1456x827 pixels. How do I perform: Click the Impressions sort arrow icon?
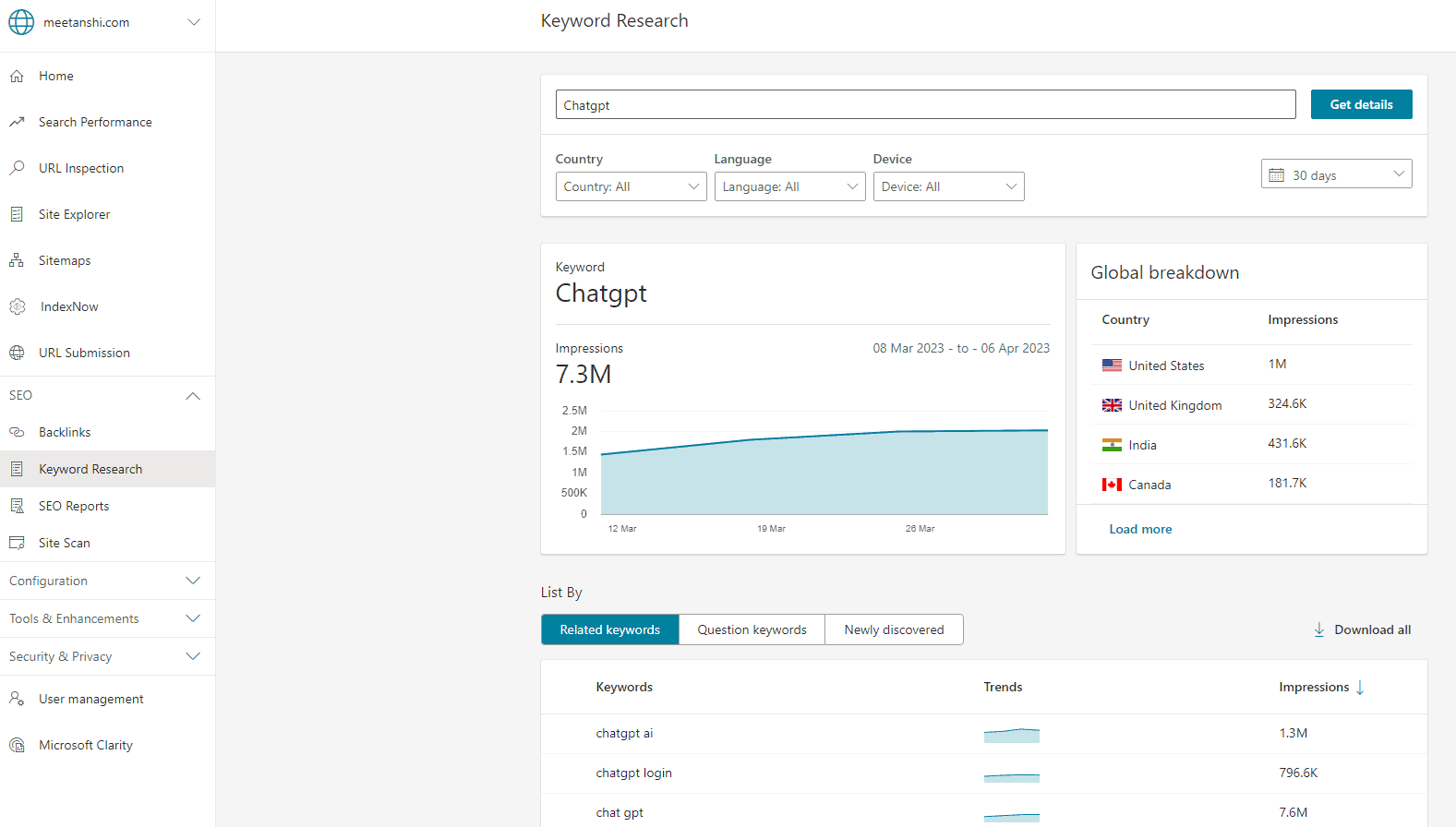pyautogui.click(x=1360, y=688)
